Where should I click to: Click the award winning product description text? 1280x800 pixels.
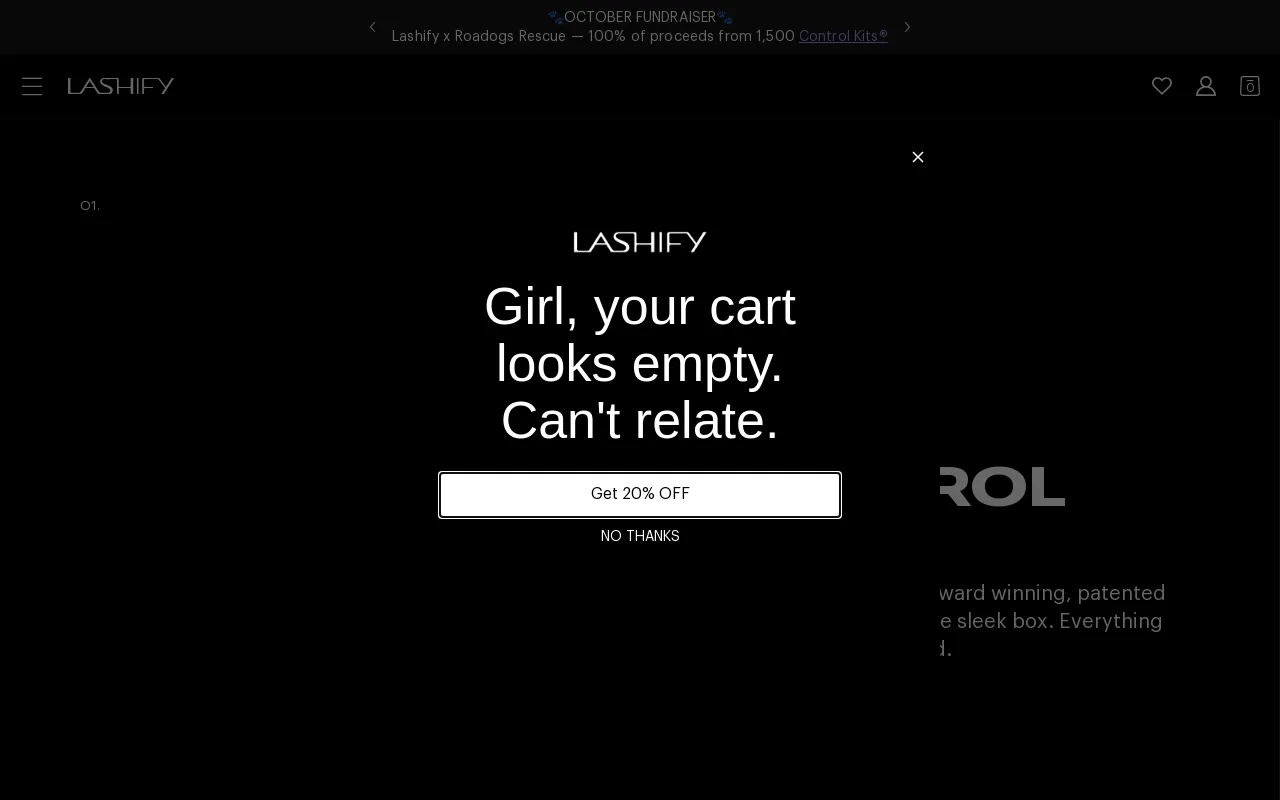point(1052,620)
